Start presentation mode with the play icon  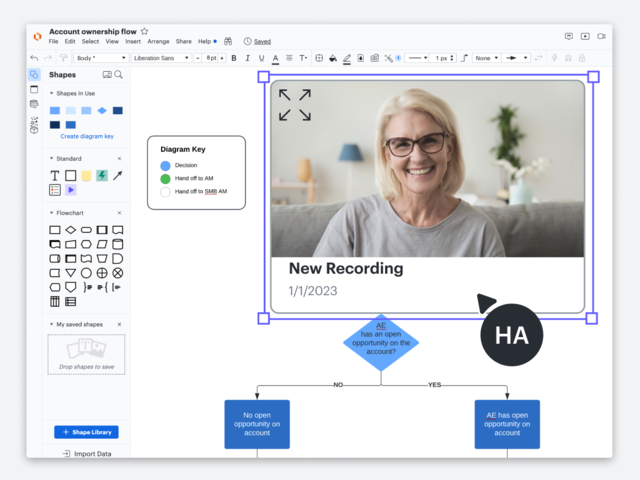click(585, 36)
